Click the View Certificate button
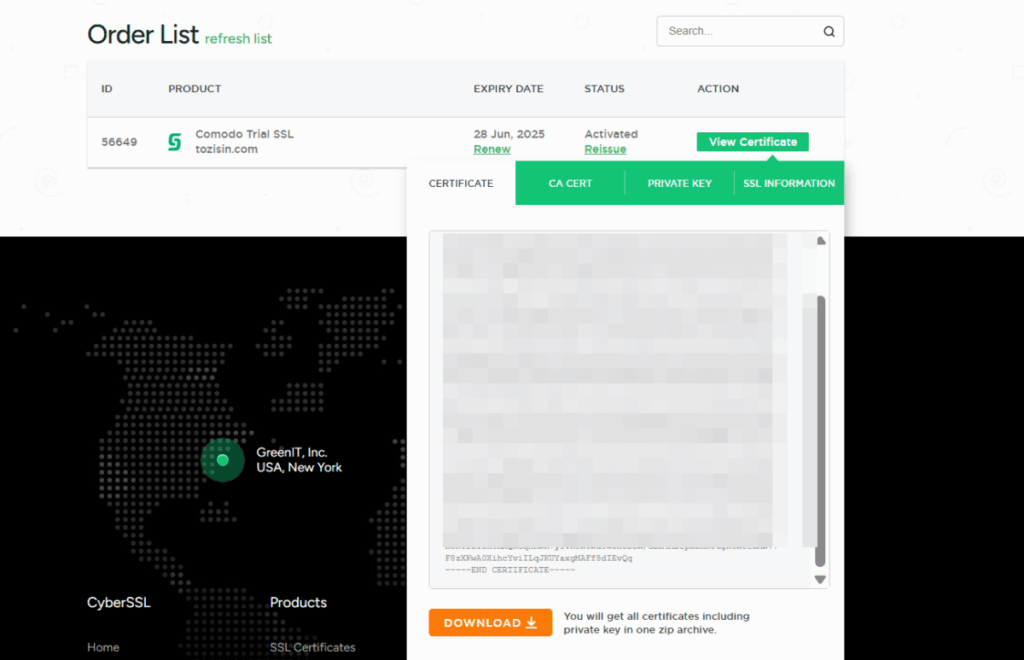1024x660 pixels. pyautogui.click(x=752, y=142)
